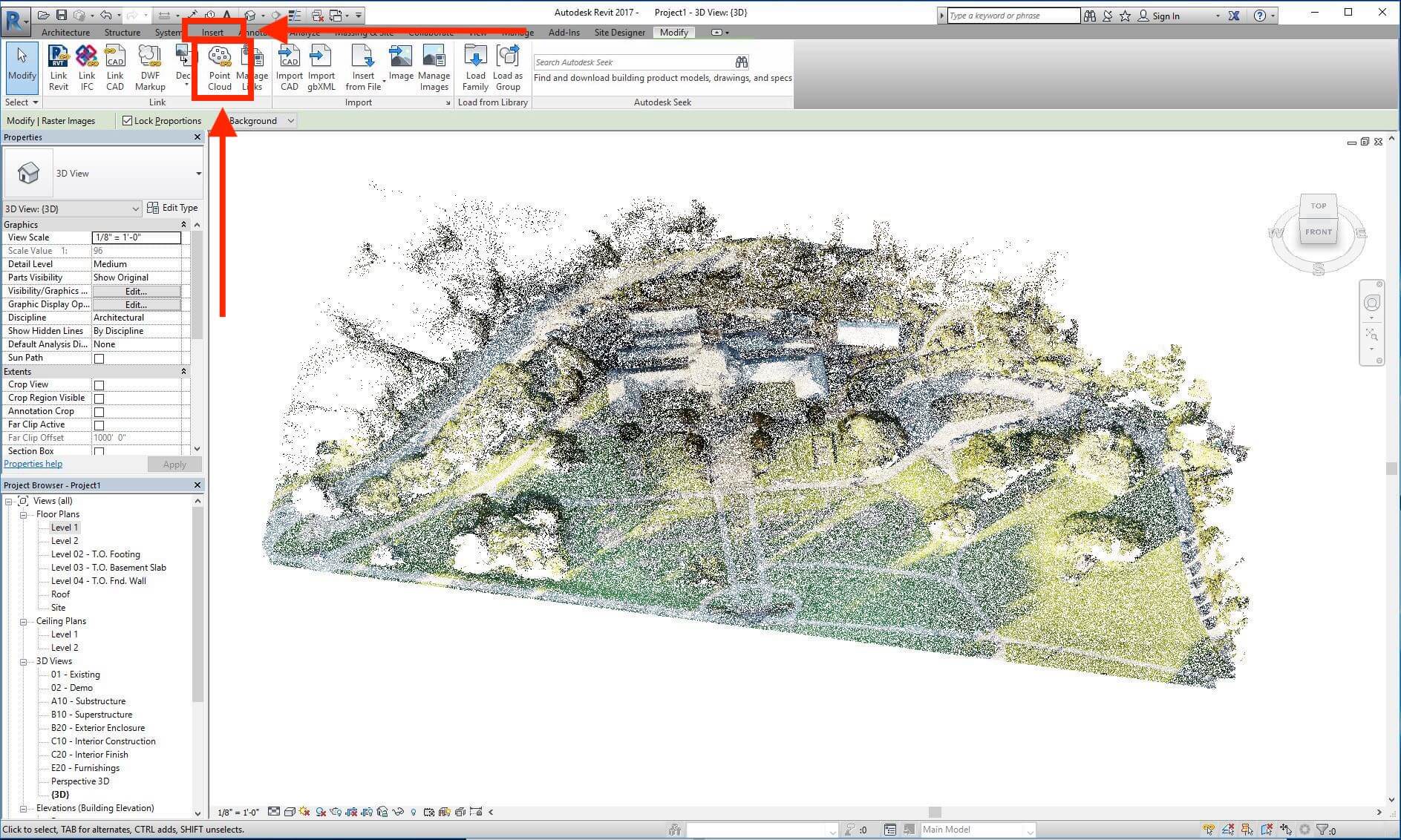Toggle Sun Path icon in view control bar
1401x840 pixels.
click(x=304, y=812)
